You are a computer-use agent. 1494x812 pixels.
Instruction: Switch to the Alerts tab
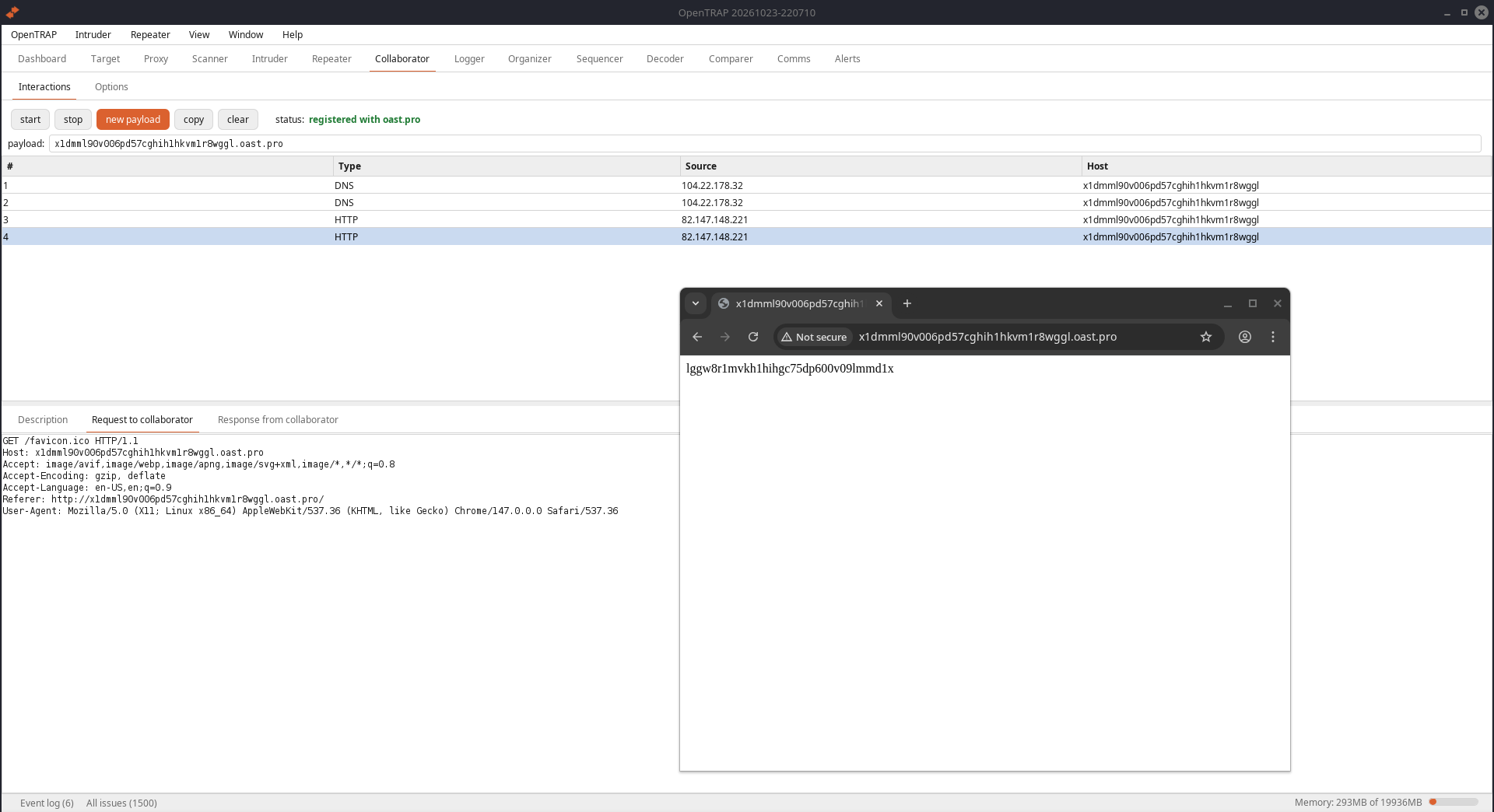click(x=847, y=58)
